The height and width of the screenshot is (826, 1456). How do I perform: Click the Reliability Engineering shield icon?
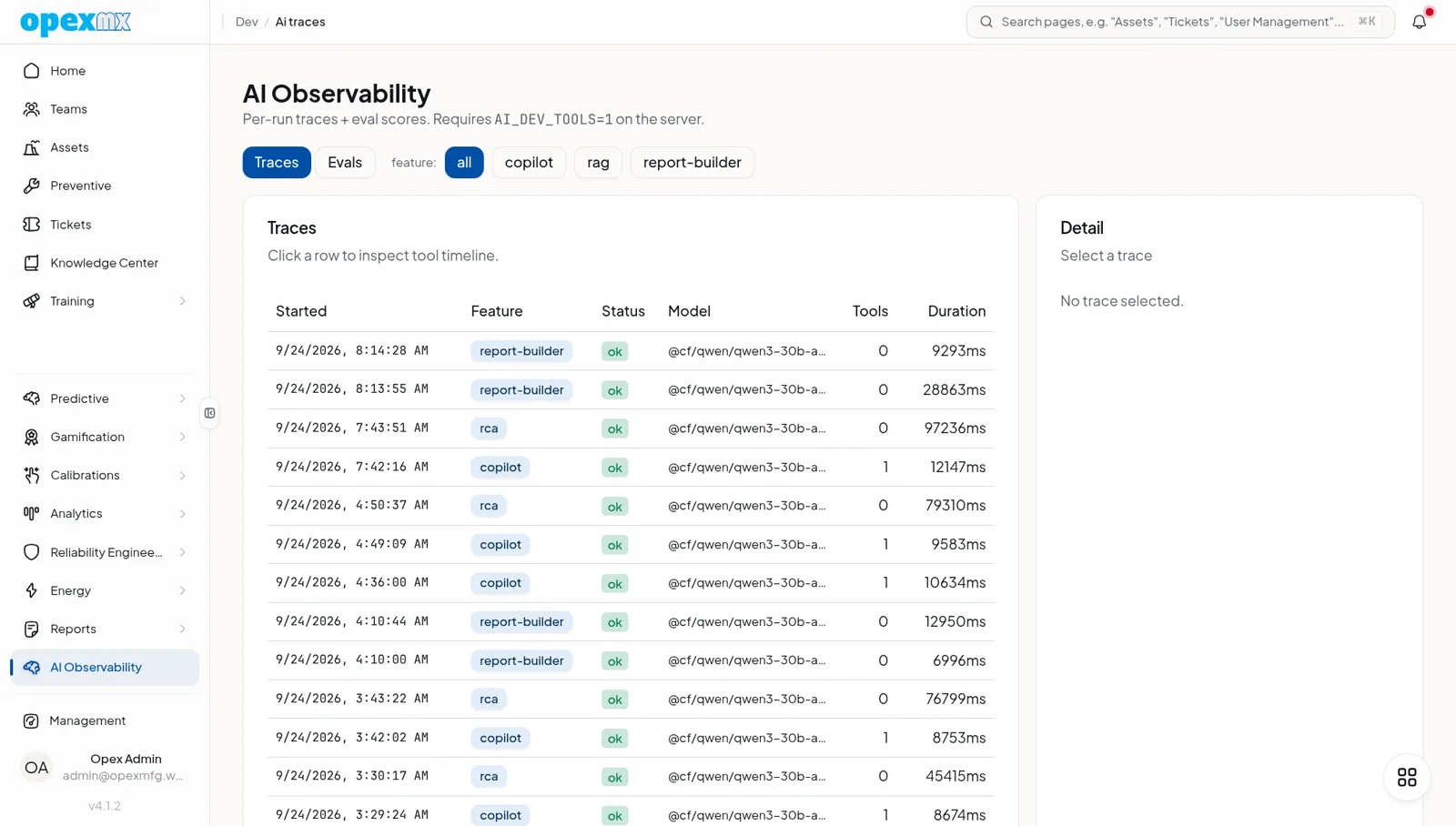coord(32,552)
